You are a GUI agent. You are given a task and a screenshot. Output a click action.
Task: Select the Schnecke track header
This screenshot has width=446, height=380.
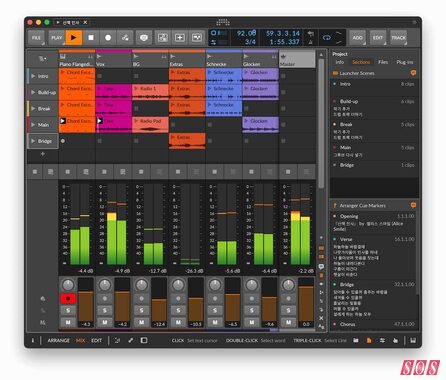pyautogui.click(x=224, y=60)
